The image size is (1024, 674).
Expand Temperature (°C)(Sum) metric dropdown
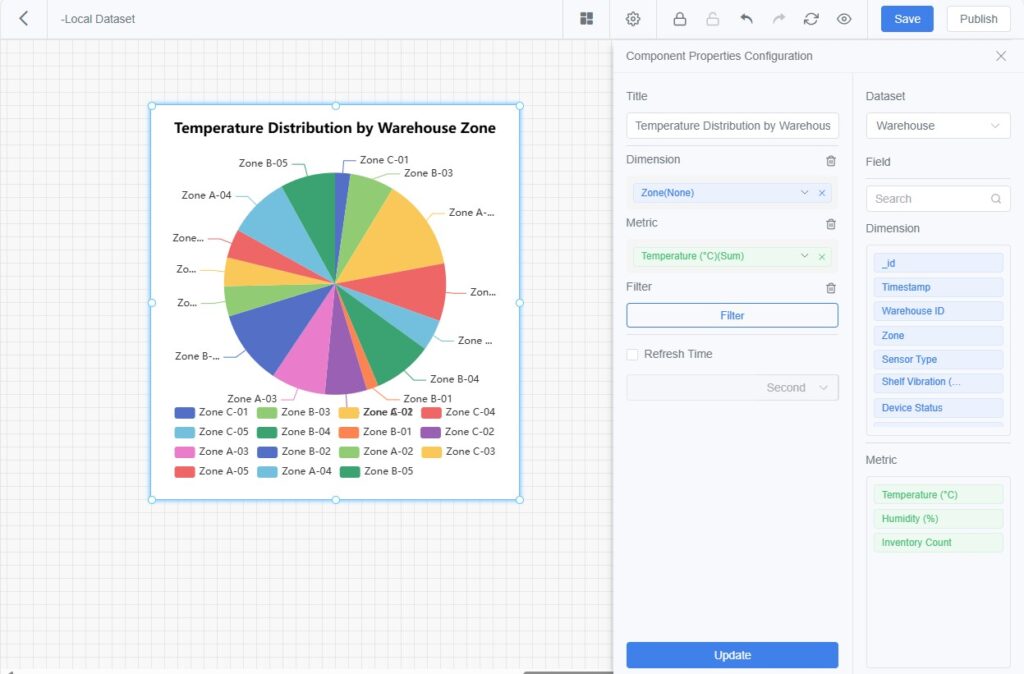(804, 256)
